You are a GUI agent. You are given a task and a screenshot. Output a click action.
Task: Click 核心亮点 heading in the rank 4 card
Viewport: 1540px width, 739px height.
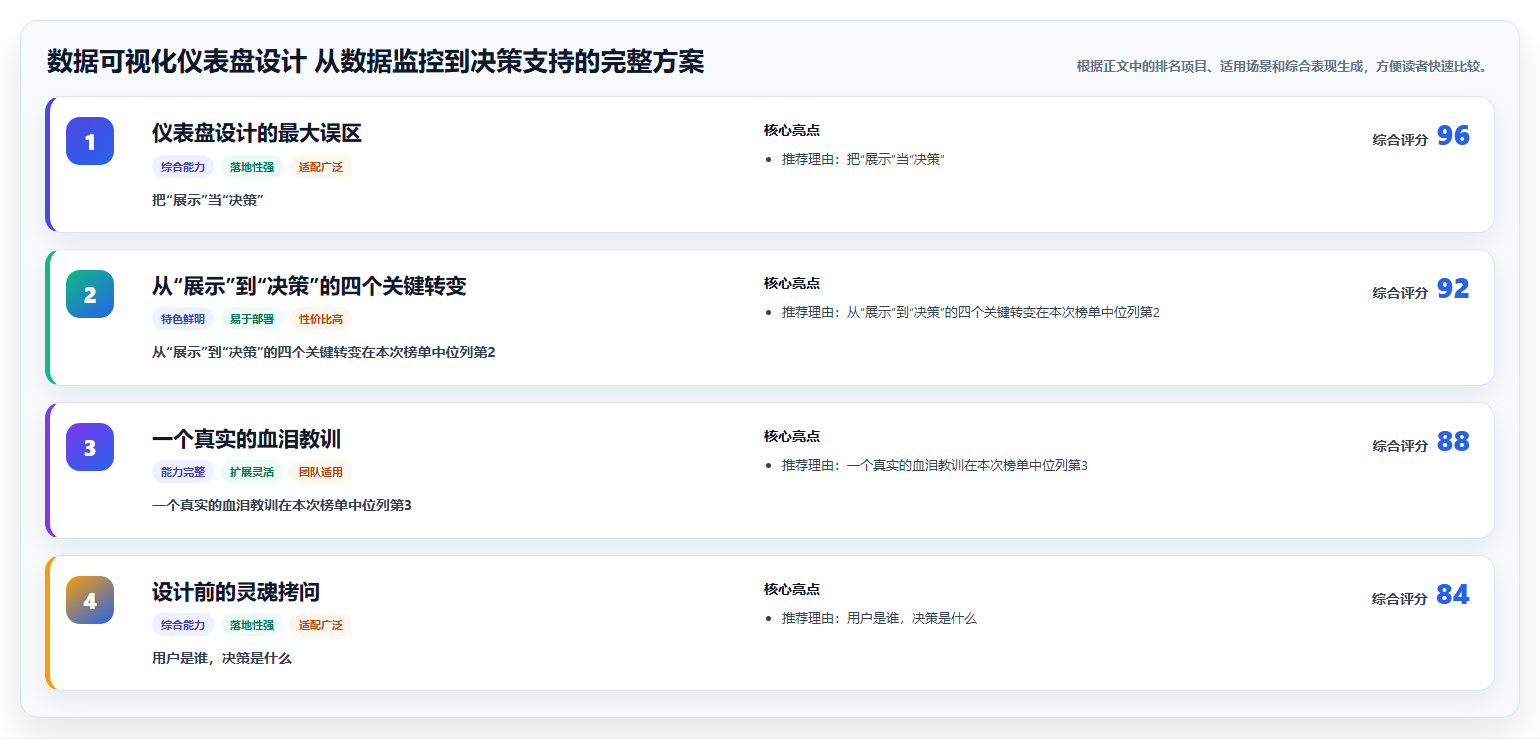[x=792, y=590]
